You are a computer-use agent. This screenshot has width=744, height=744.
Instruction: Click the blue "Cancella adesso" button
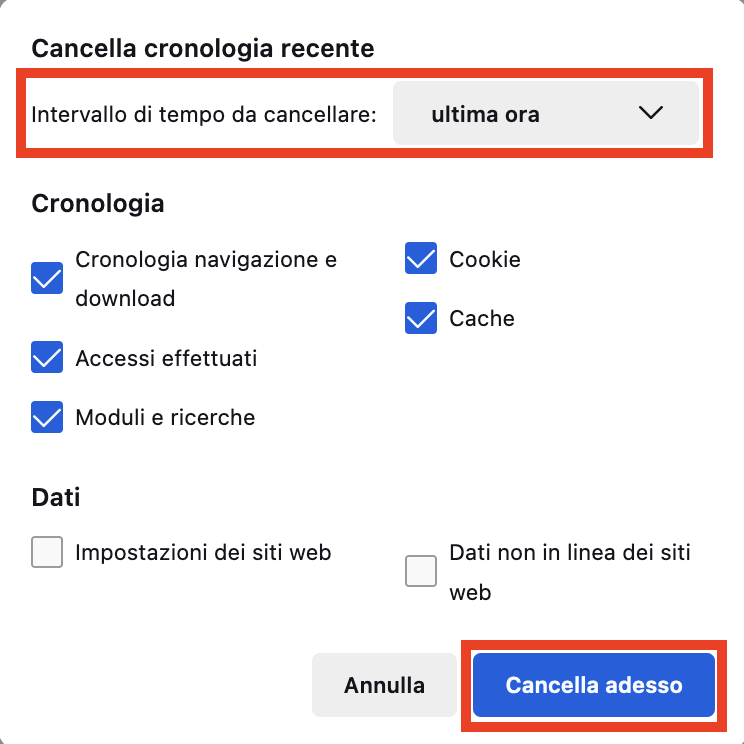click(x=594, y=685)
